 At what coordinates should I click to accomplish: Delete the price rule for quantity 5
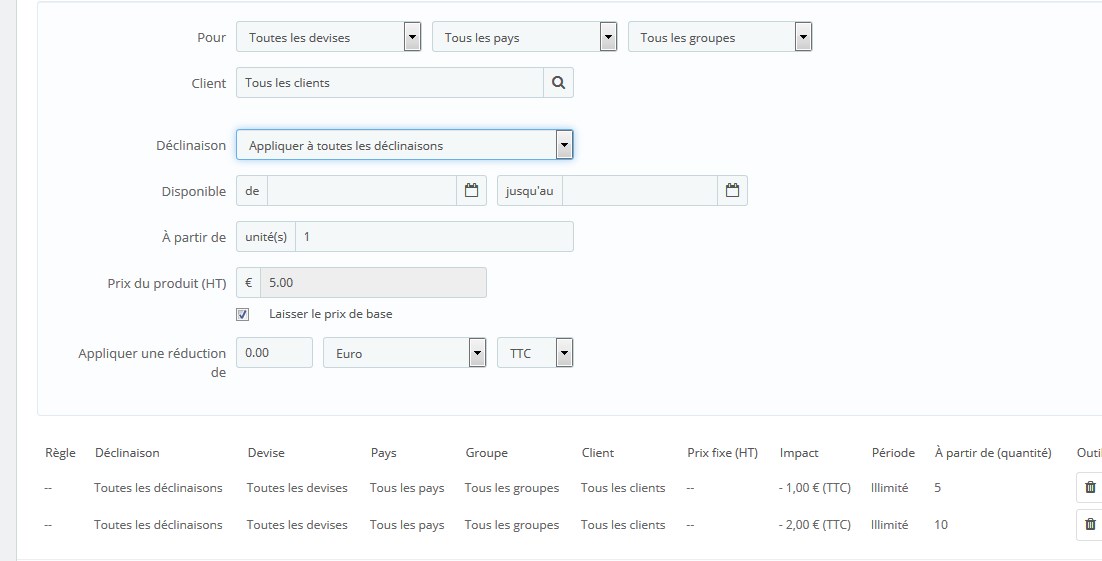[x=1090, y=487]
